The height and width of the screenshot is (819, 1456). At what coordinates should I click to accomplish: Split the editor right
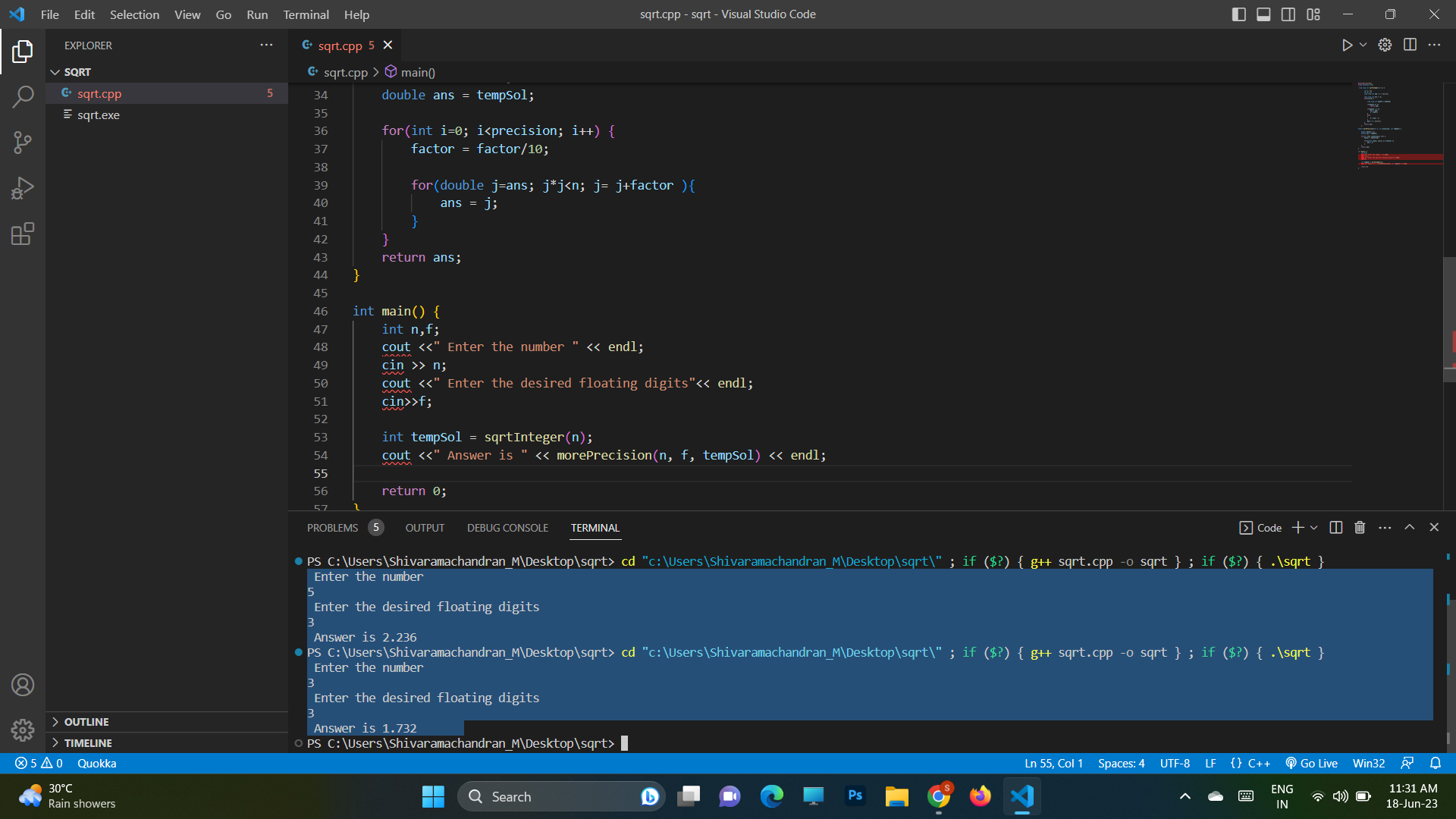[x=1410, y=45]
